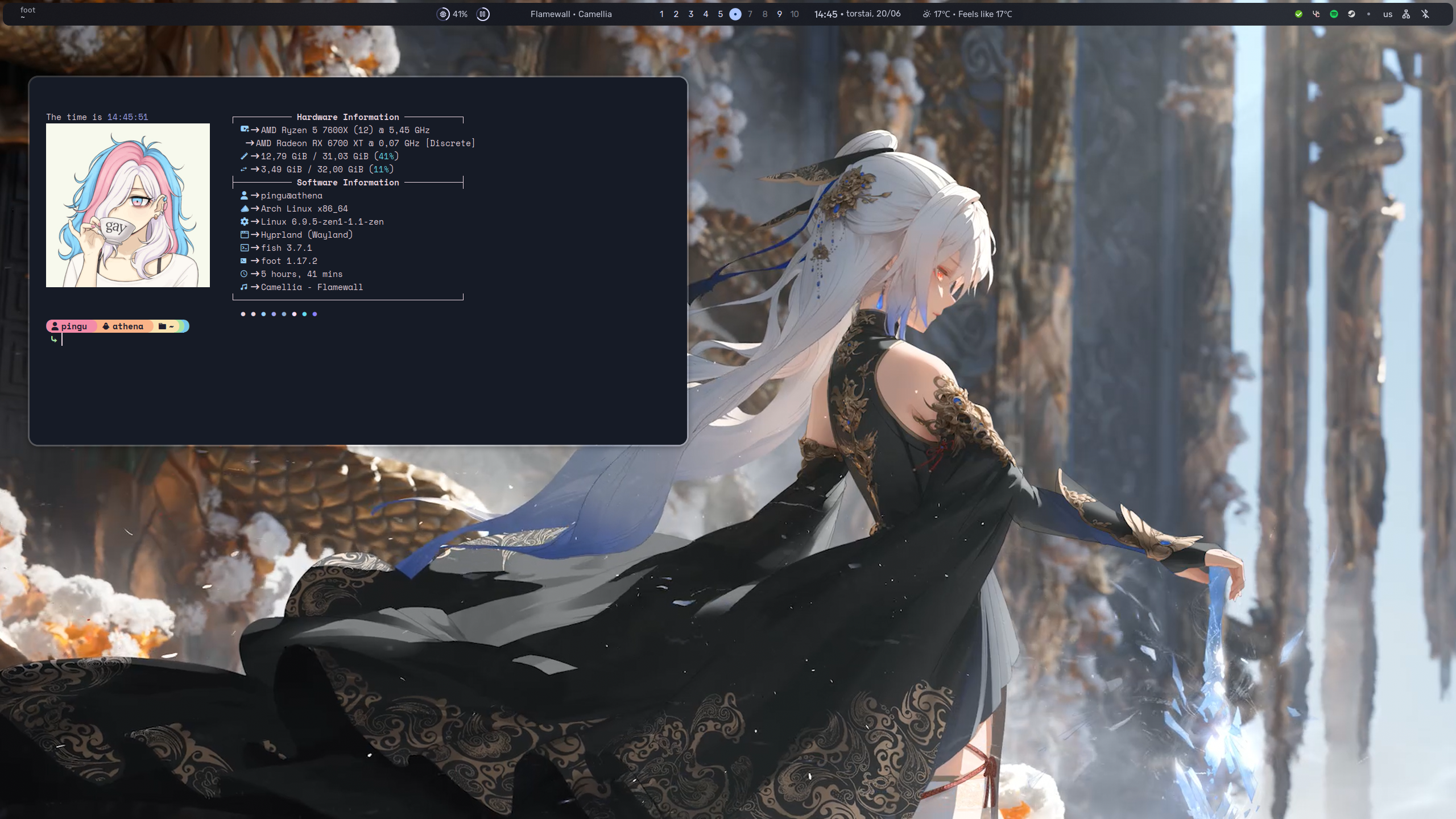Click the torstai, 20/06 date text
1456x819 pixels.
[874, 14]
